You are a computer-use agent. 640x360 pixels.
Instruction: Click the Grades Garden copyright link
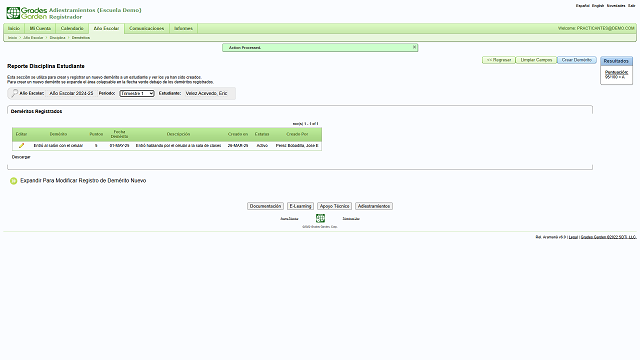click(609, 237)
